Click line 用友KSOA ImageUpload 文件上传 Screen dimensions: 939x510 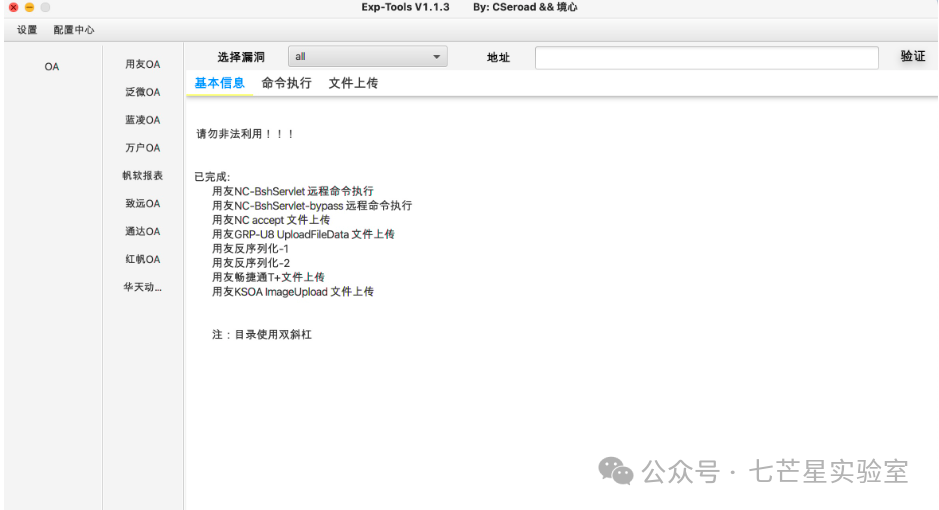pyautogui.click(x=293, y=292)
